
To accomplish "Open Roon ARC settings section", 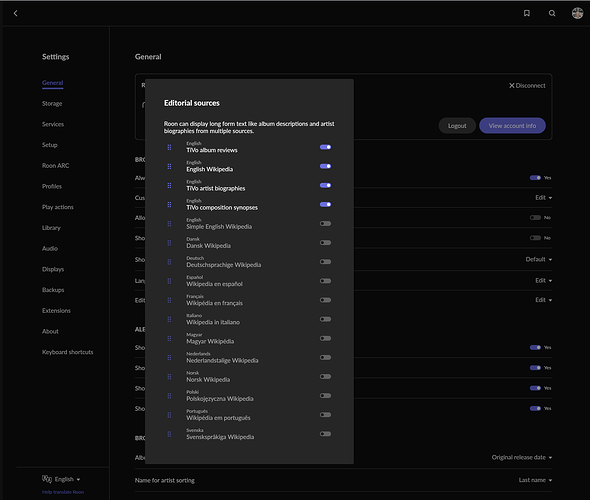I will click(55, 166).
